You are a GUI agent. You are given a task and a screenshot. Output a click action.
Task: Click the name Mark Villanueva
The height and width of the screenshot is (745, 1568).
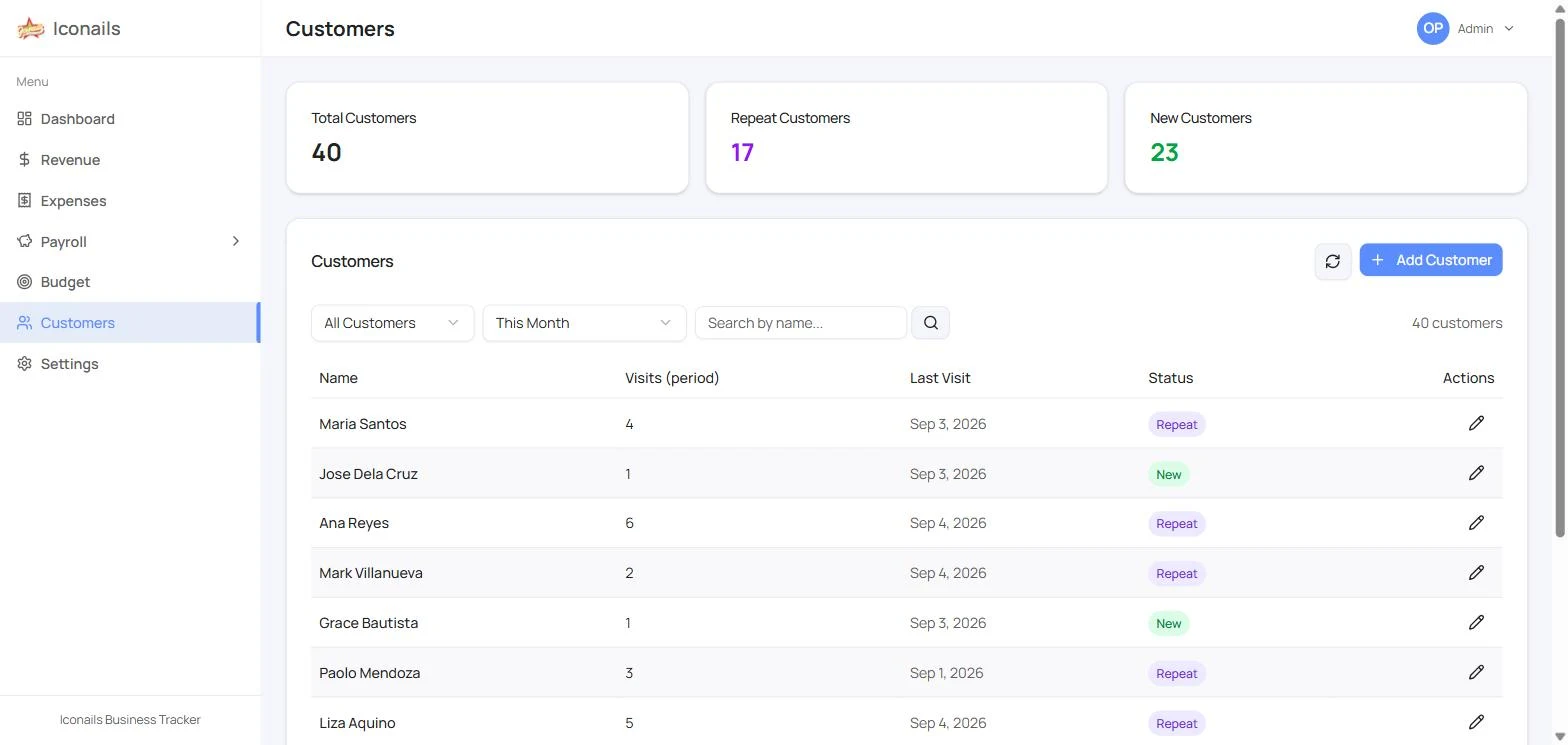coord(371,573)
